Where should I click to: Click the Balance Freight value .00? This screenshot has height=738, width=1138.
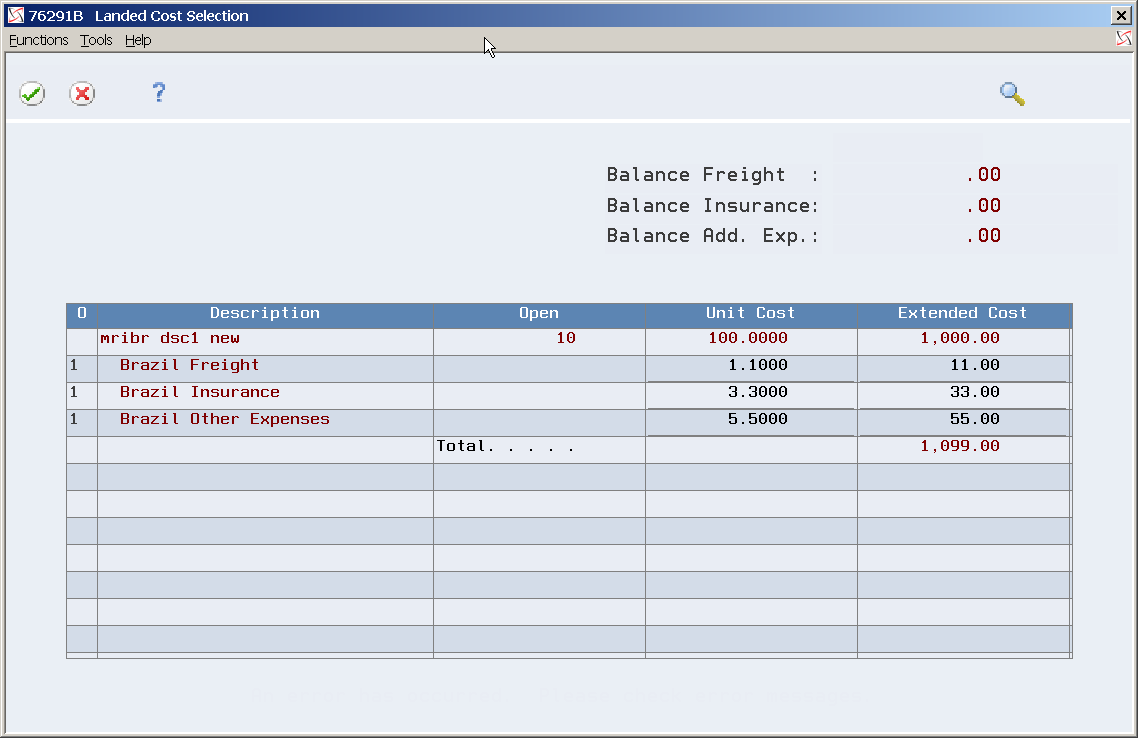tap(983, 175)
